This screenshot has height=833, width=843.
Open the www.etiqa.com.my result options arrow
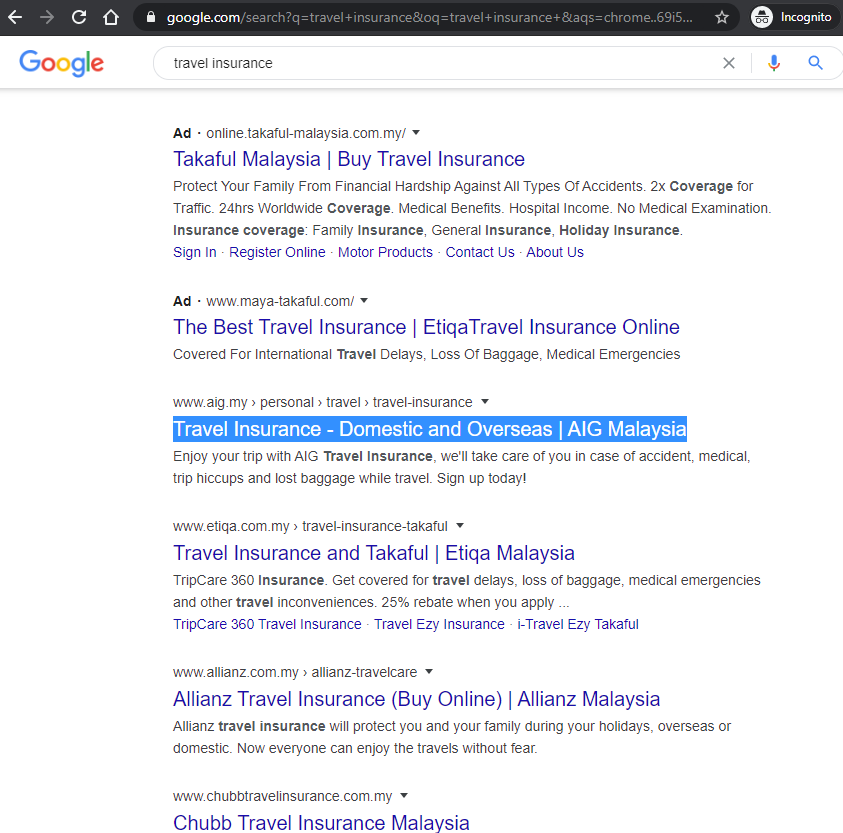(460, 525)
